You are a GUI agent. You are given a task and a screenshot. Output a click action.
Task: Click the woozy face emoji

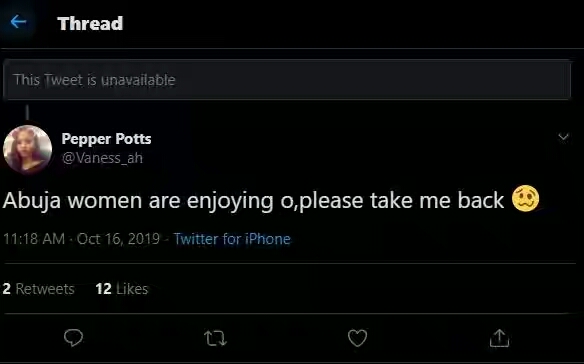(x=525, y=199)
